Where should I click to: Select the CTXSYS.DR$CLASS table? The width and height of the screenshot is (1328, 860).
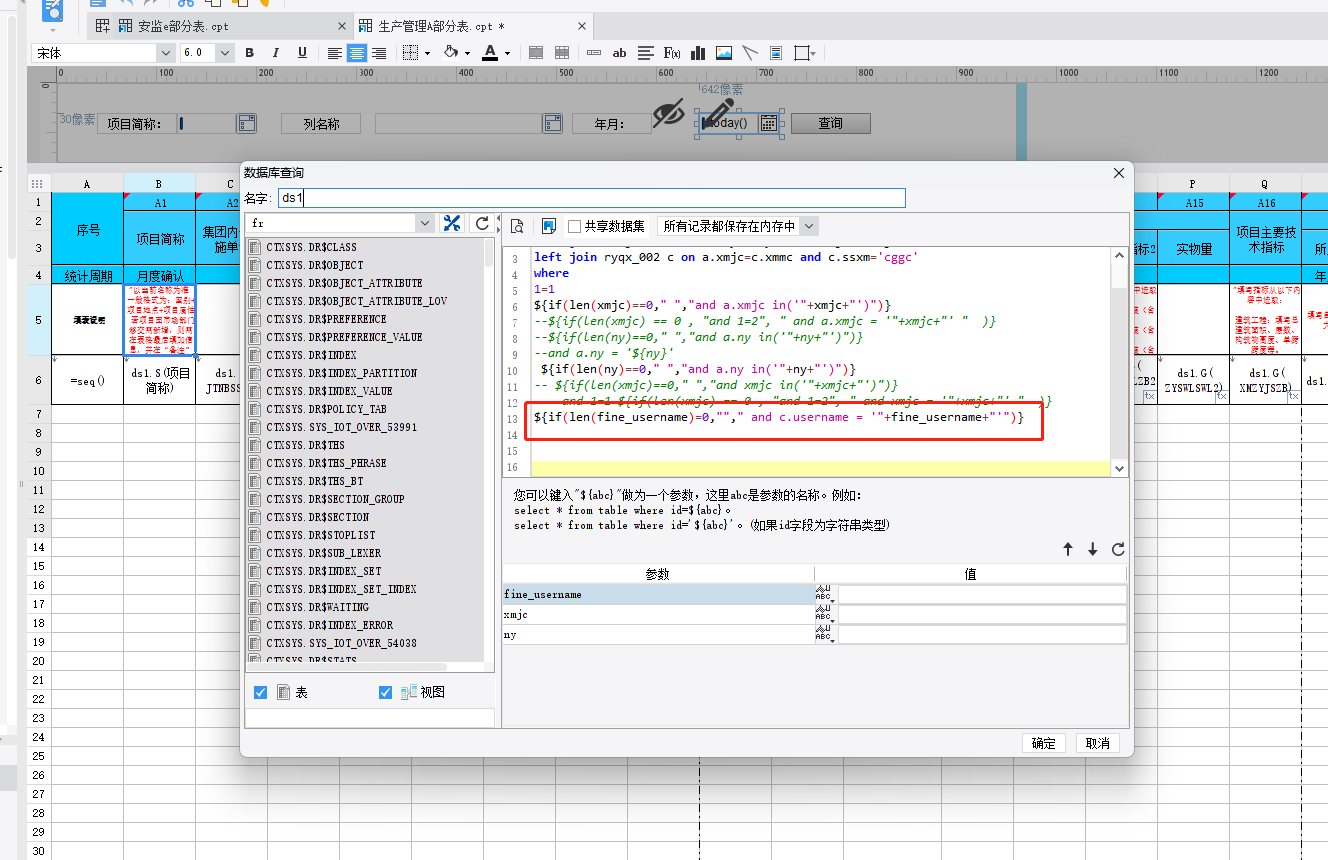[311, 247]
